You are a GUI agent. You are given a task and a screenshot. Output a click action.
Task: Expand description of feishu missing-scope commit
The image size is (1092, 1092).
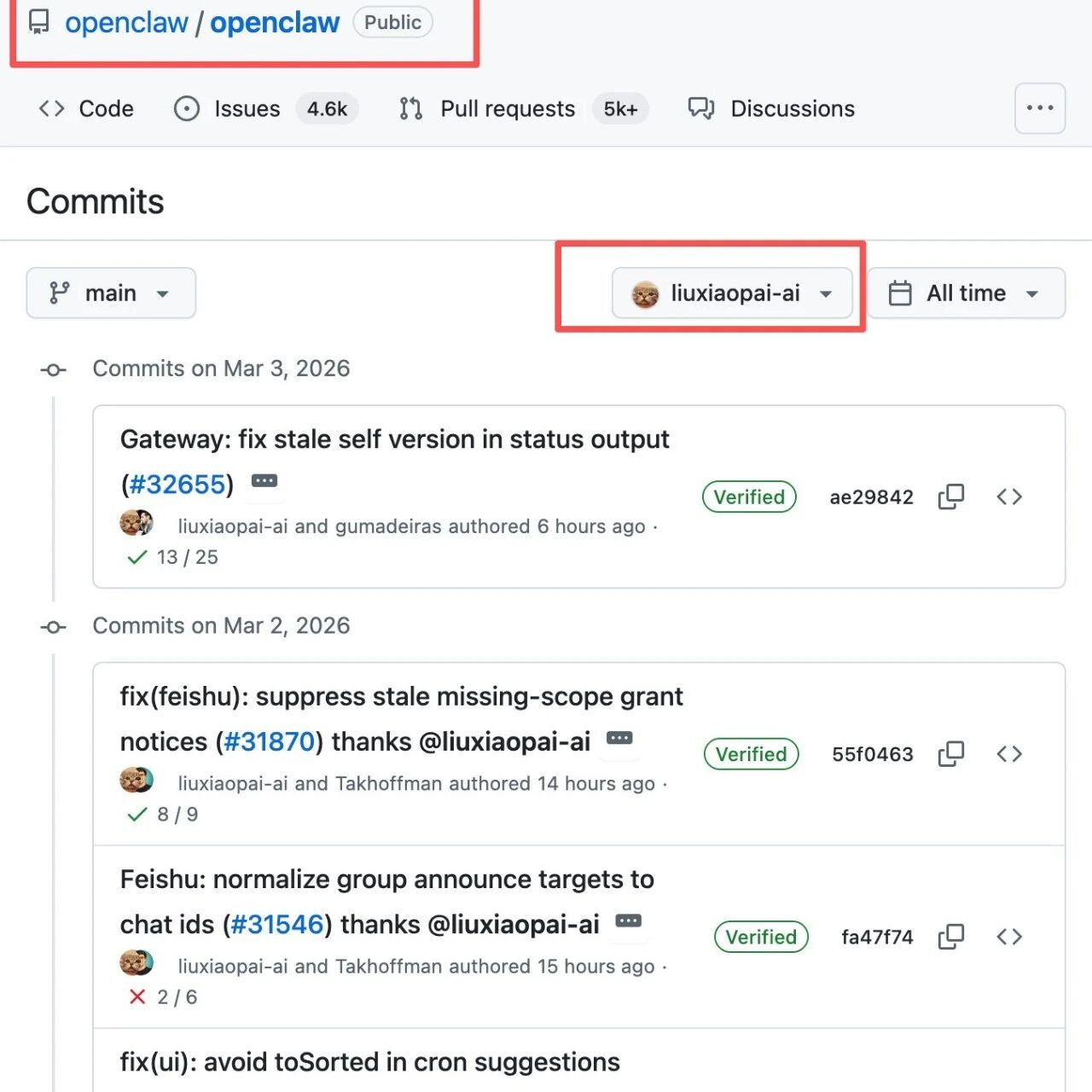point(619,739)
